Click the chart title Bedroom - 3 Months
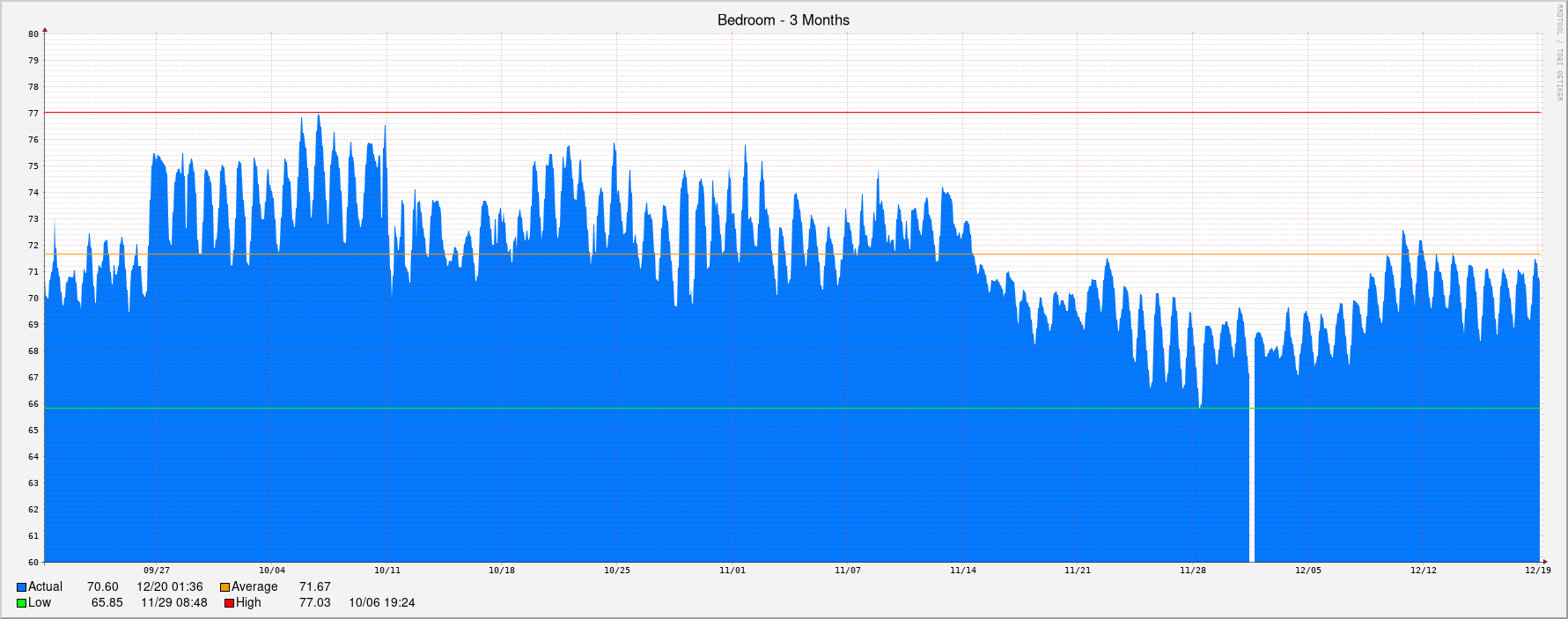This screenshot has height=619, width=1568. coord(783,20)
